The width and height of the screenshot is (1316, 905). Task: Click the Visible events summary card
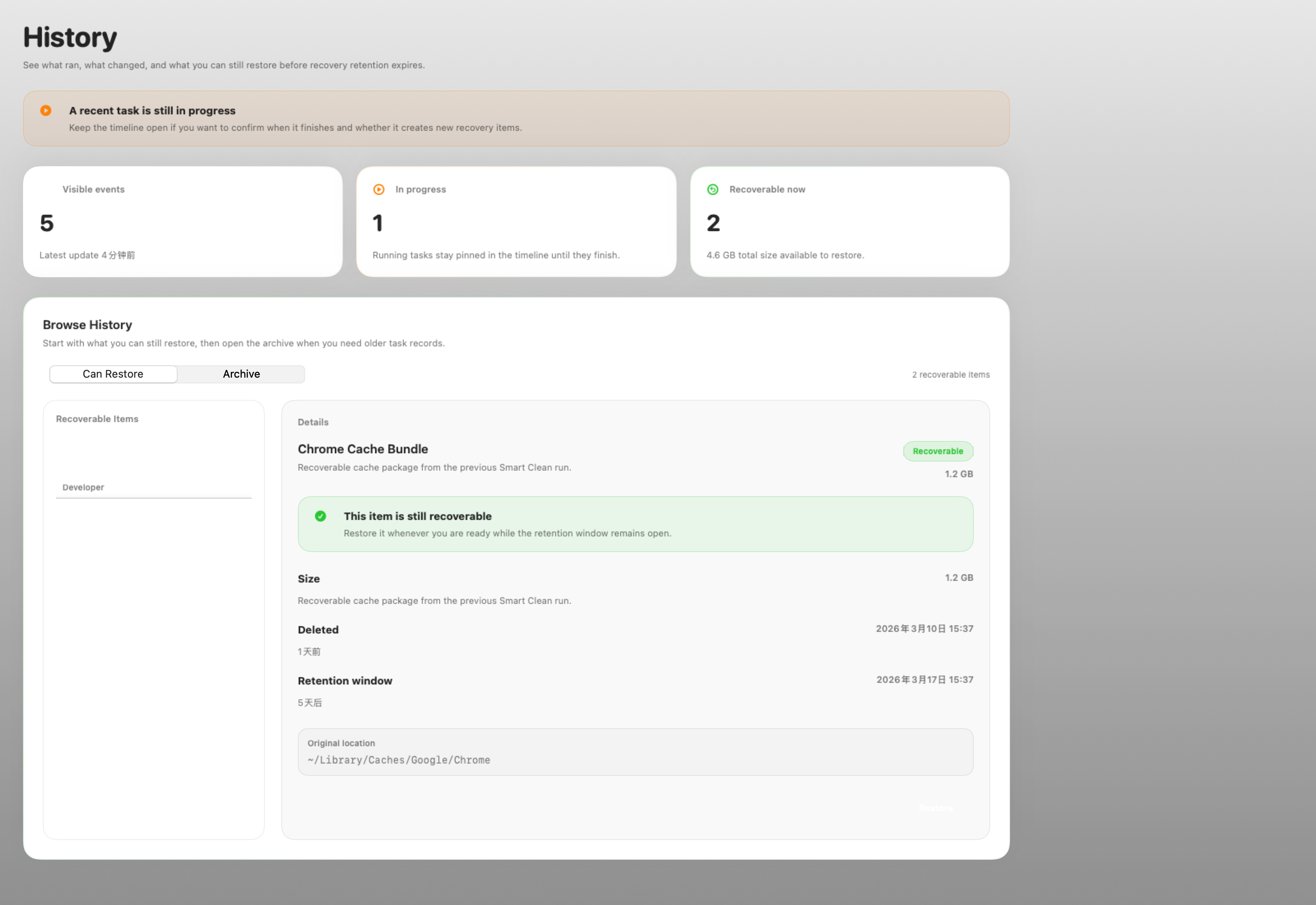pyautogui.click(x=183, y=222)
